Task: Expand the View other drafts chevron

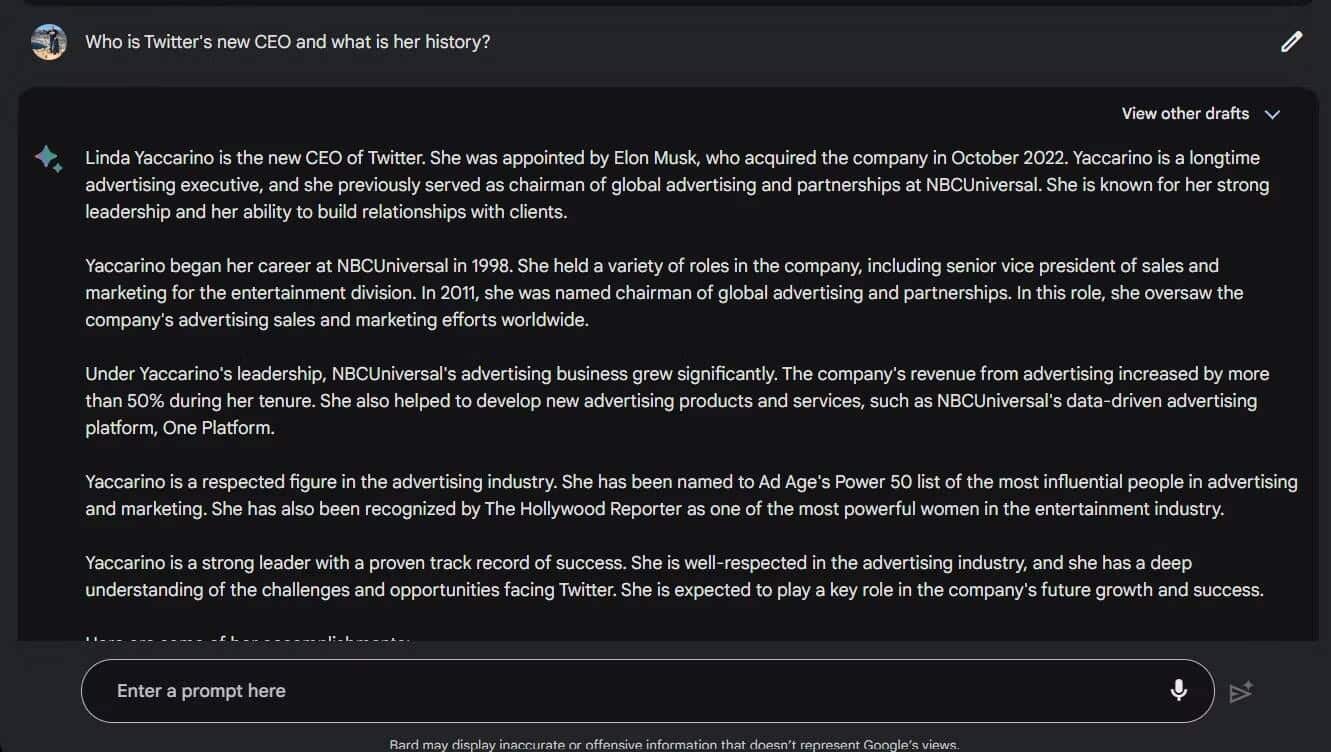Action: point(1272,114)
